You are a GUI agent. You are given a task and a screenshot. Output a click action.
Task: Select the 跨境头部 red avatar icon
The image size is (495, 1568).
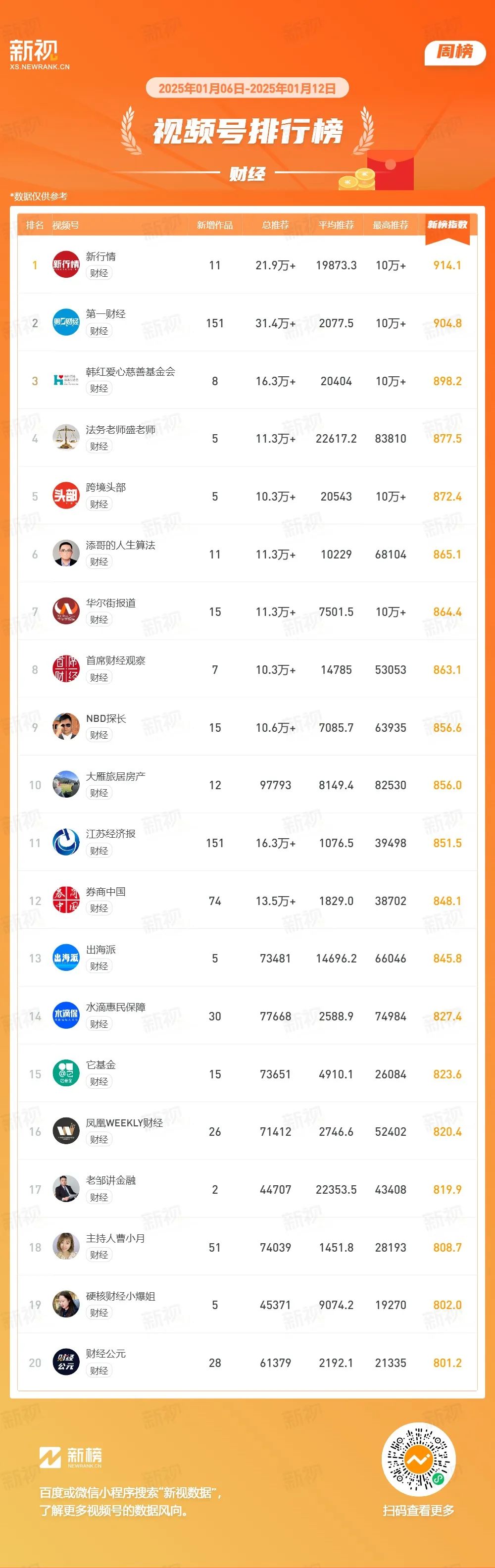(66, 496)
